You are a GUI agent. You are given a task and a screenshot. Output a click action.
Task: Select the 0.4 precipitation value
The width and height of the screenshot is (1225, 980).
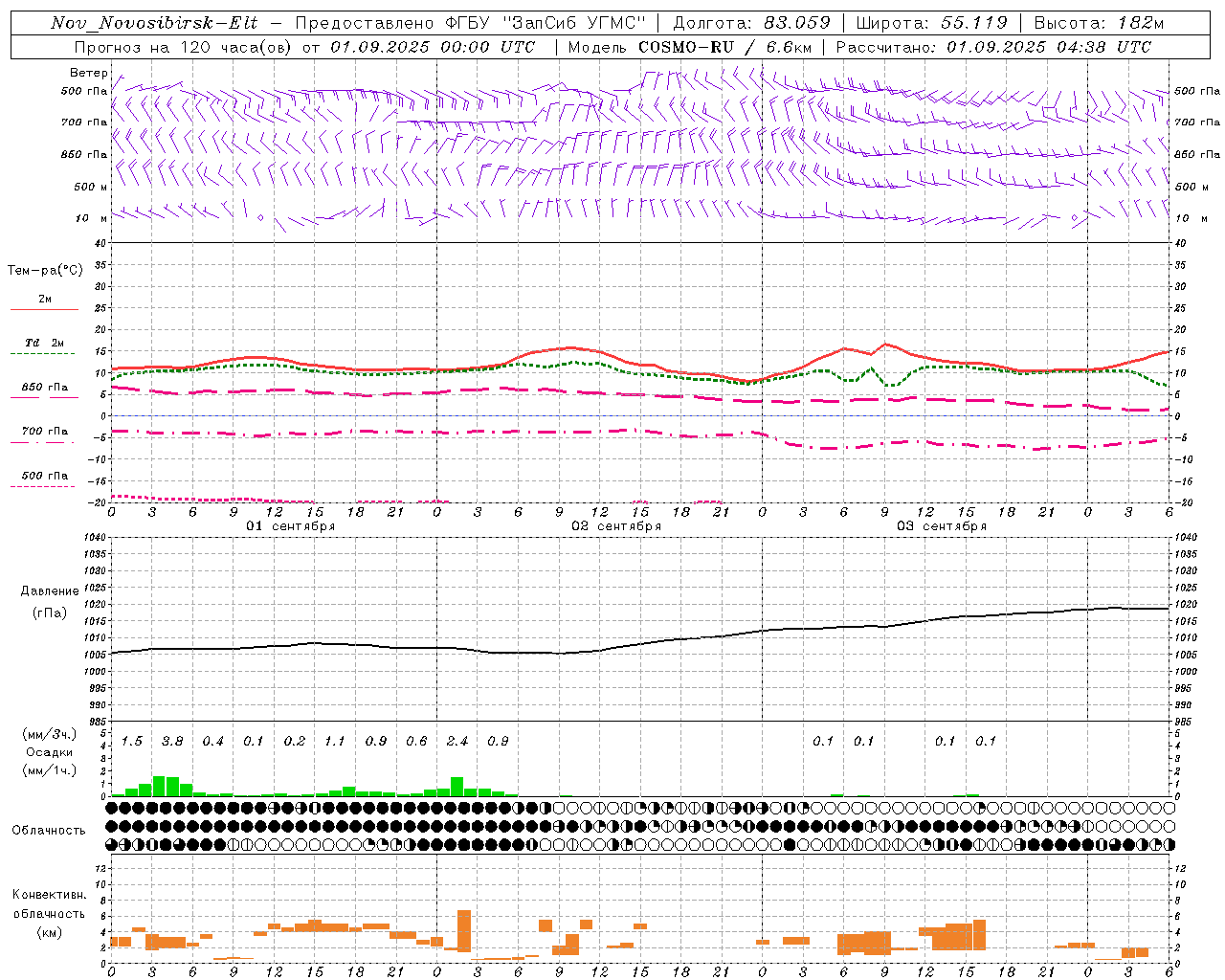[212, 742]
